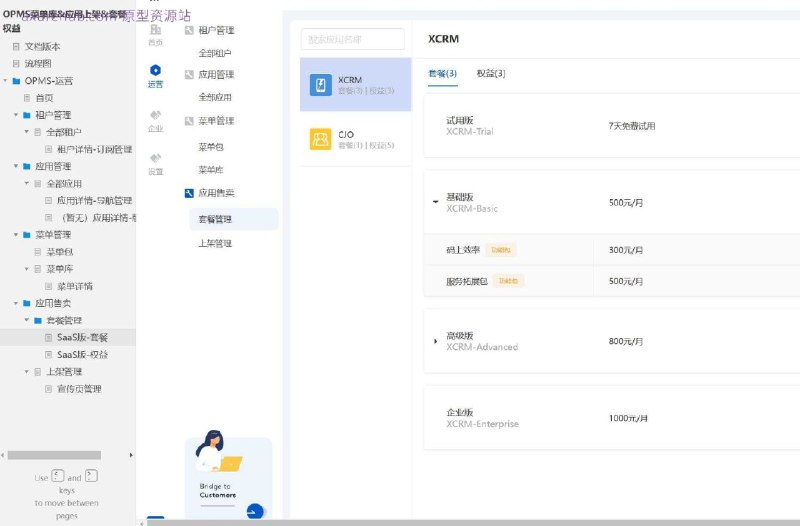Open 全部应用 in the menu

(x=215, y=97)
